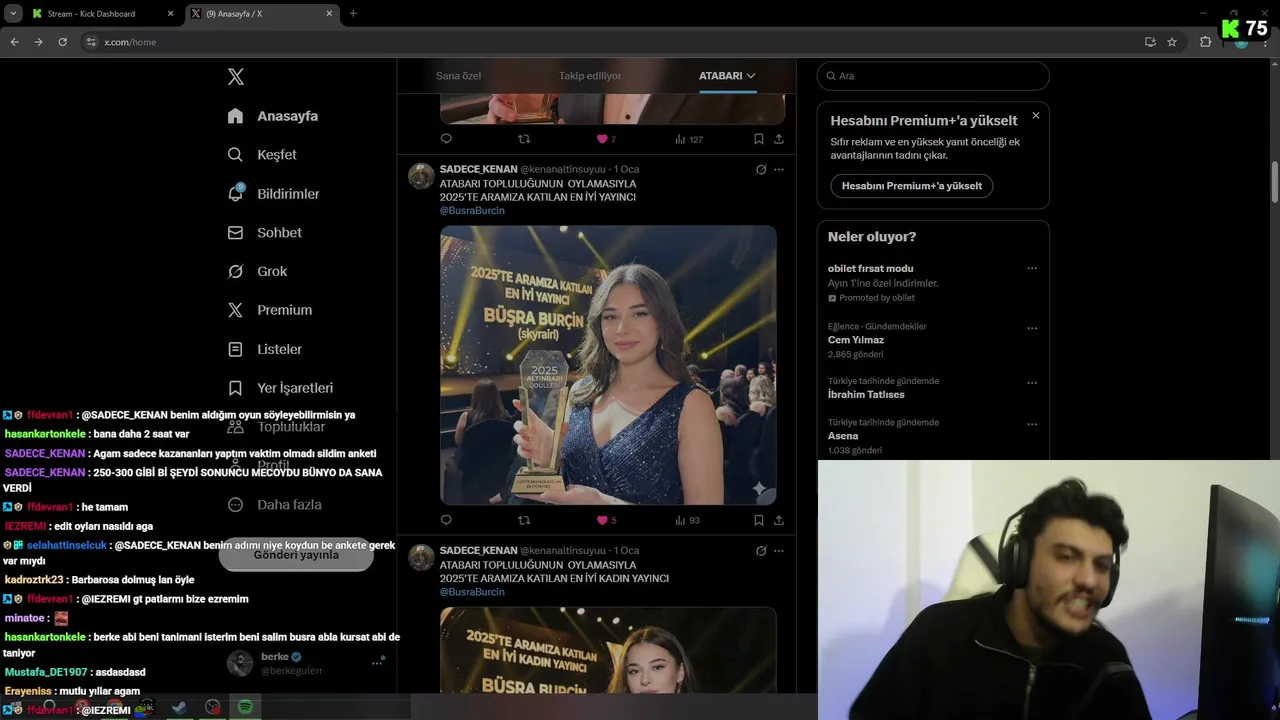Image resolution: width=1280 pixels, height=720 pixels.
Task: Open SADECE_KENAN avatar on EN İYİ YAYINCI post
Action: click(x=421, y=176)
